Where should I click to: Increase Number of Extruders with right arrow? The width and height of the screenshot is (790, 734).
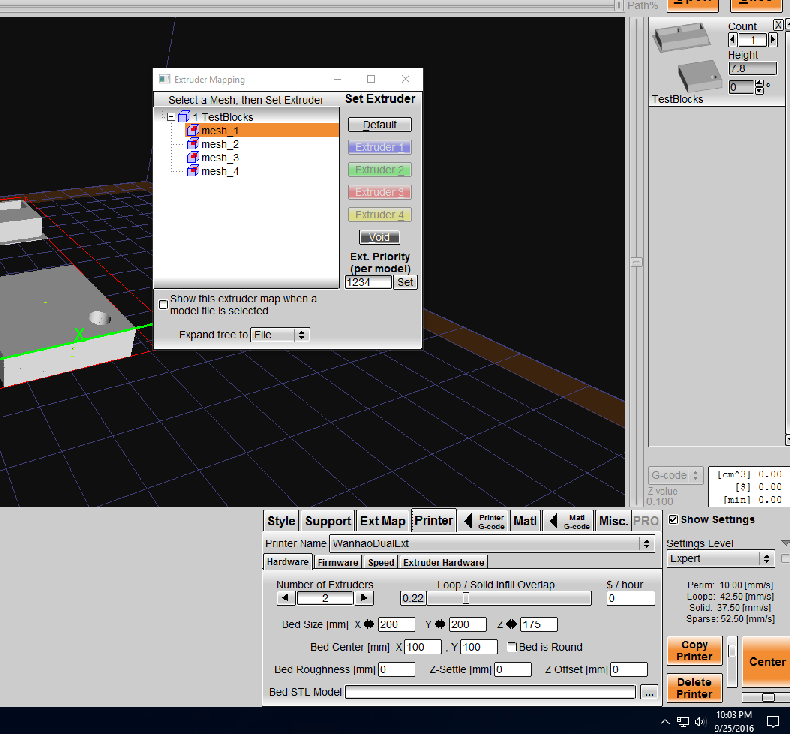point(364,598)
